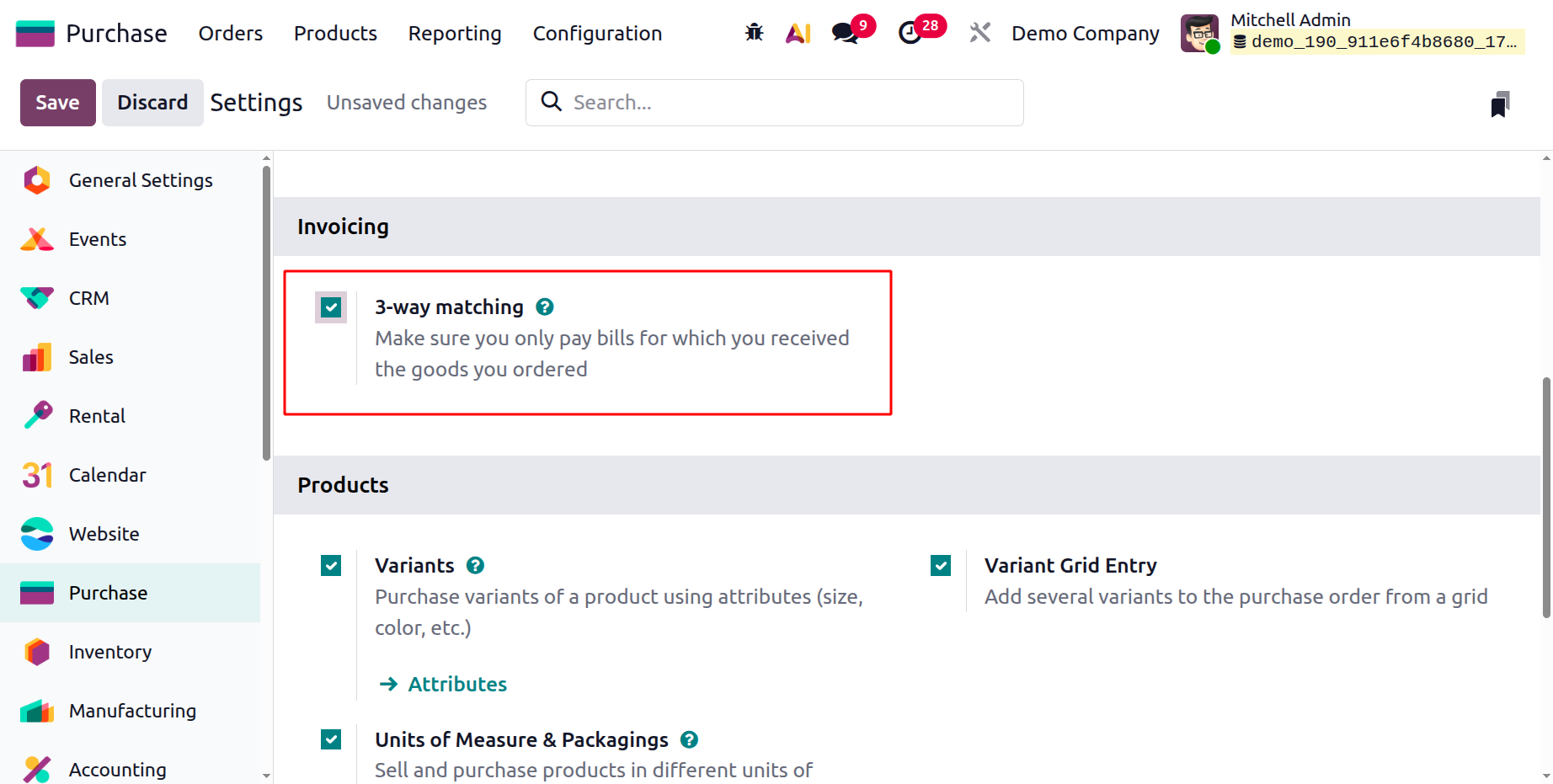Click the wrench and screwdriver tools icon
The height and width of the screenshot is (784, 1553).
[979, 33]
